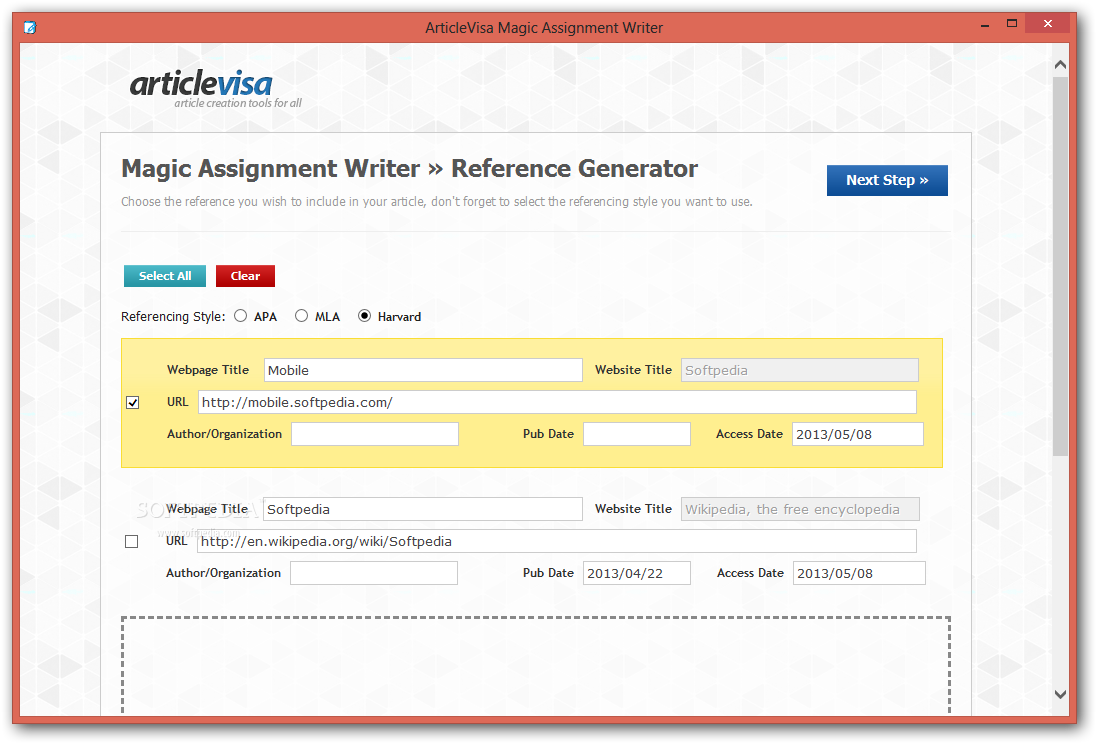Select the Harvard referencing style

point(365,316)
